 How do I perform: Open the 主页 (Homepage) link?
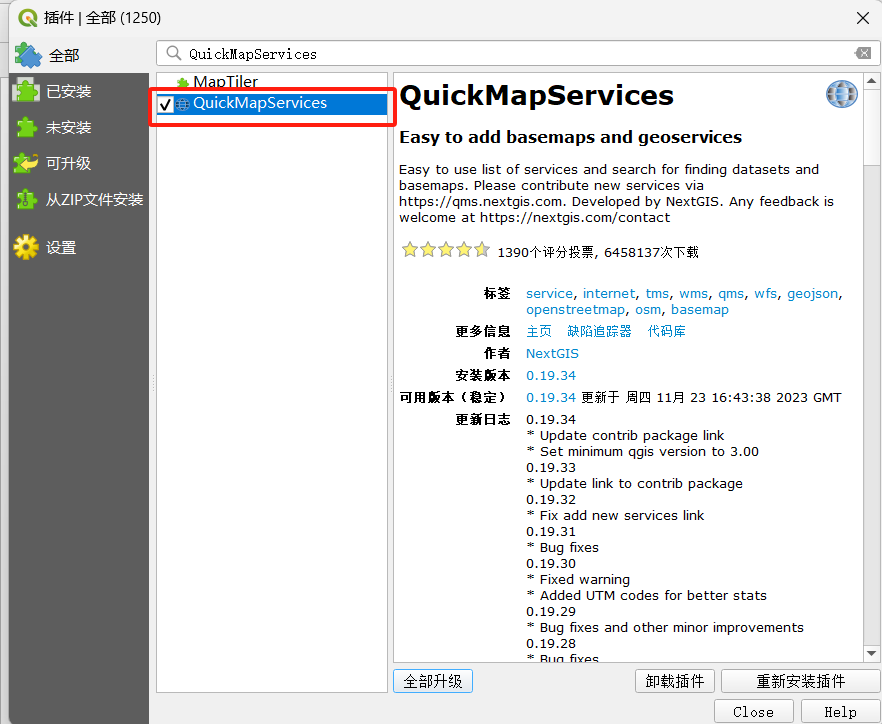539,331
